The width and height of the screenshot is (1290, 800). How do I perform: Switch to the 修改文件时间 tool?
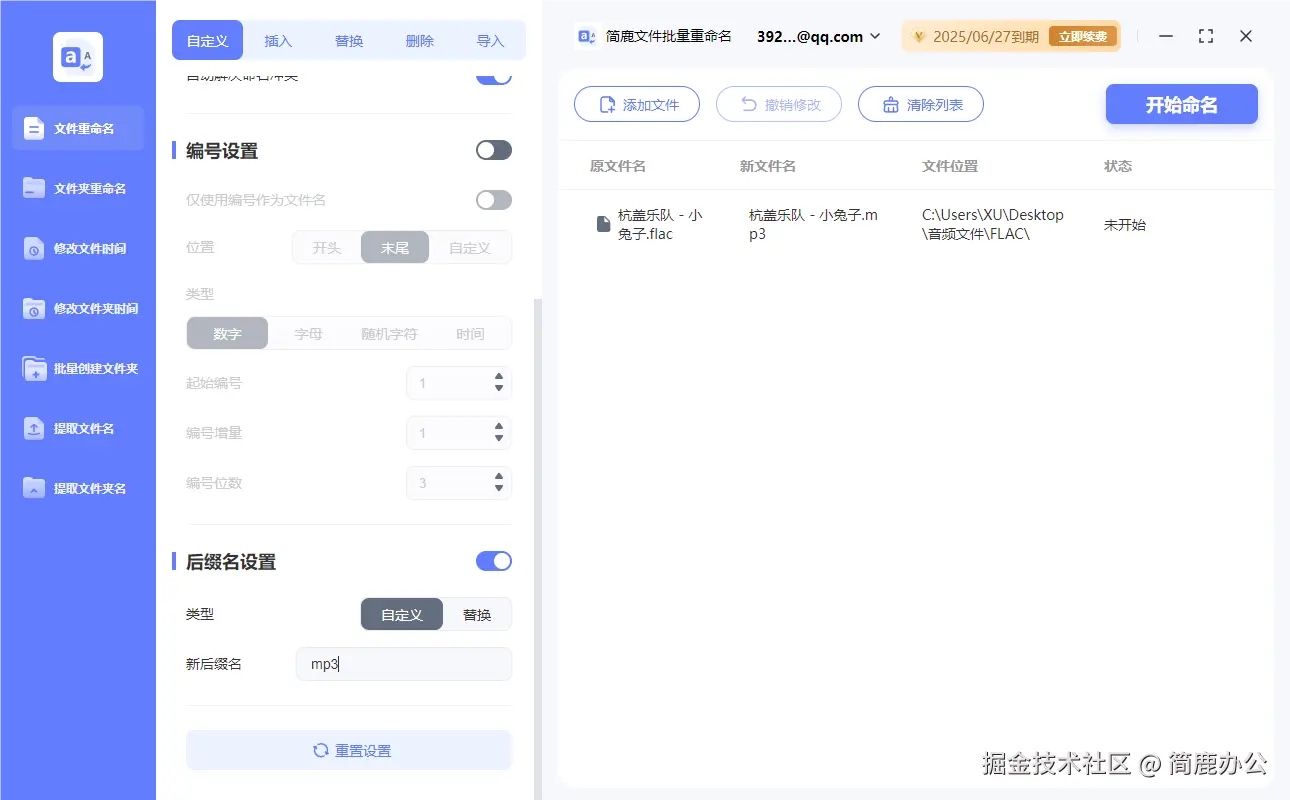click(77, 248)
